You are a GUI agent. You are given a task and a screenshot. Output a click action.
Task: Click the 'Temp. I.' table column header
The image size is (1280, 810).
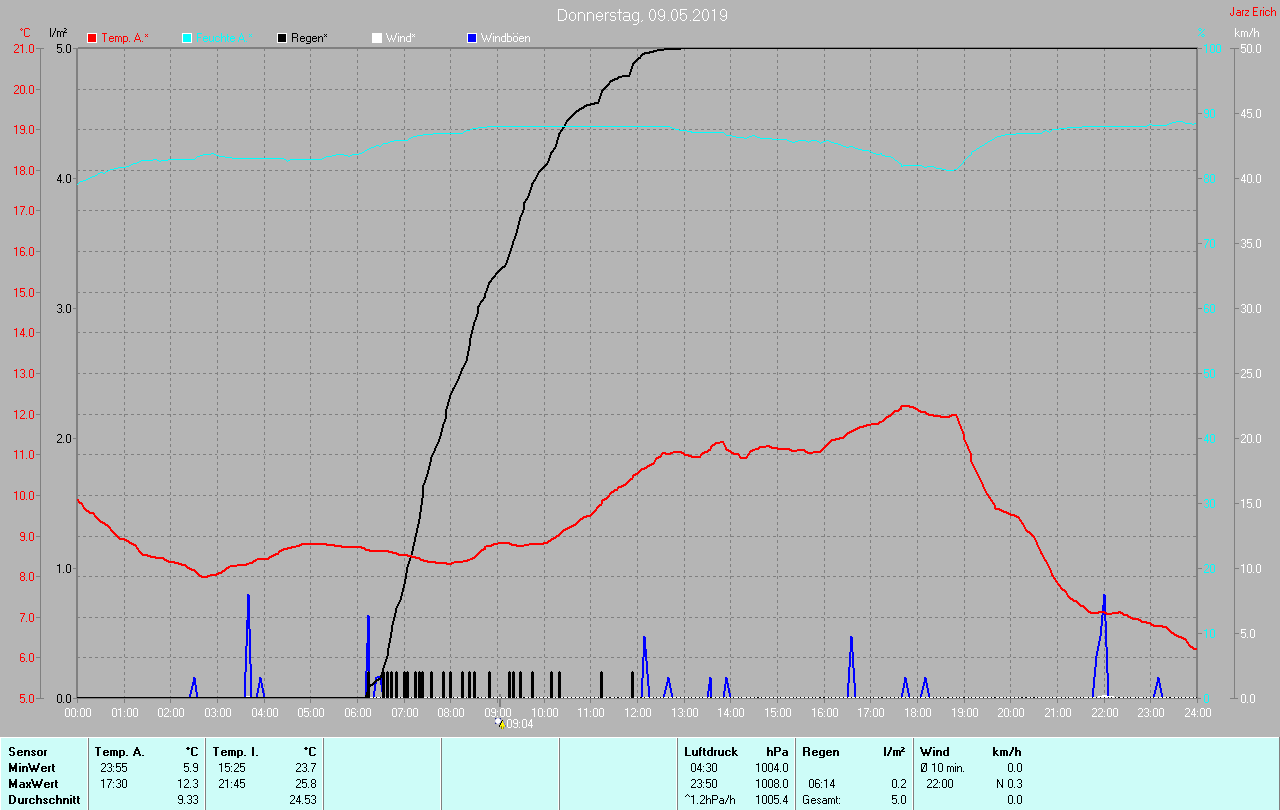235,752
